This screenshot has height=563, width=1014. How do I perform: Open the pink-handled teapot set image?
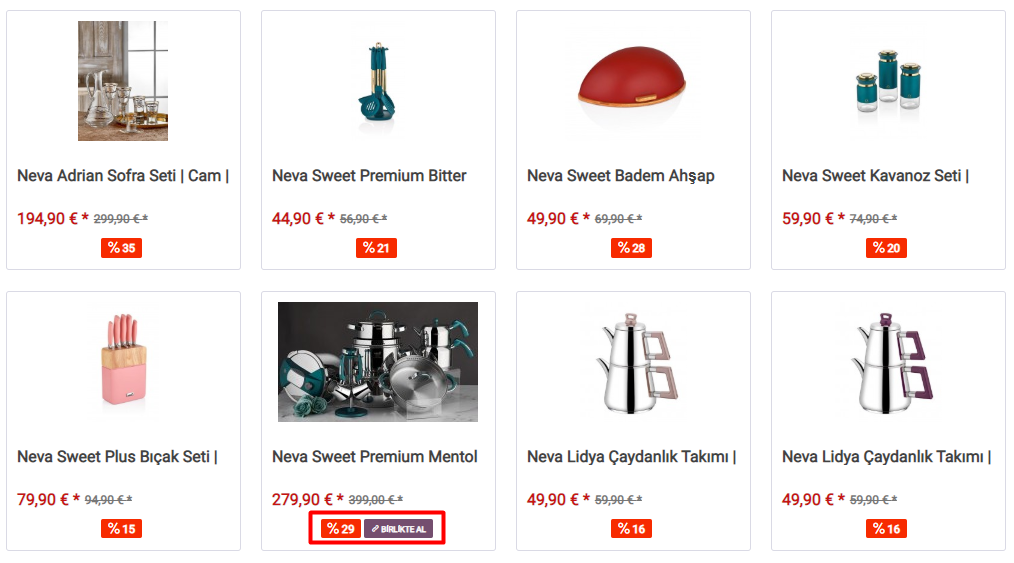tap(636, 362)
